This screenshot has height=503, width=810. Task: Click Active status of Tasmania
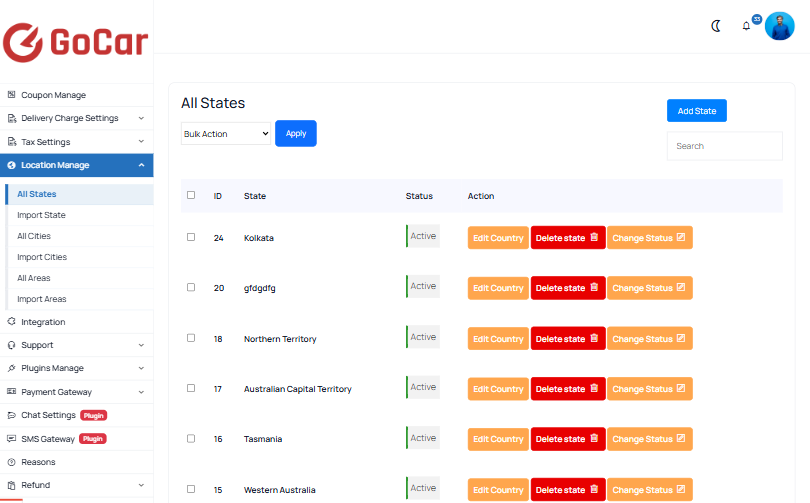(423, 438)
